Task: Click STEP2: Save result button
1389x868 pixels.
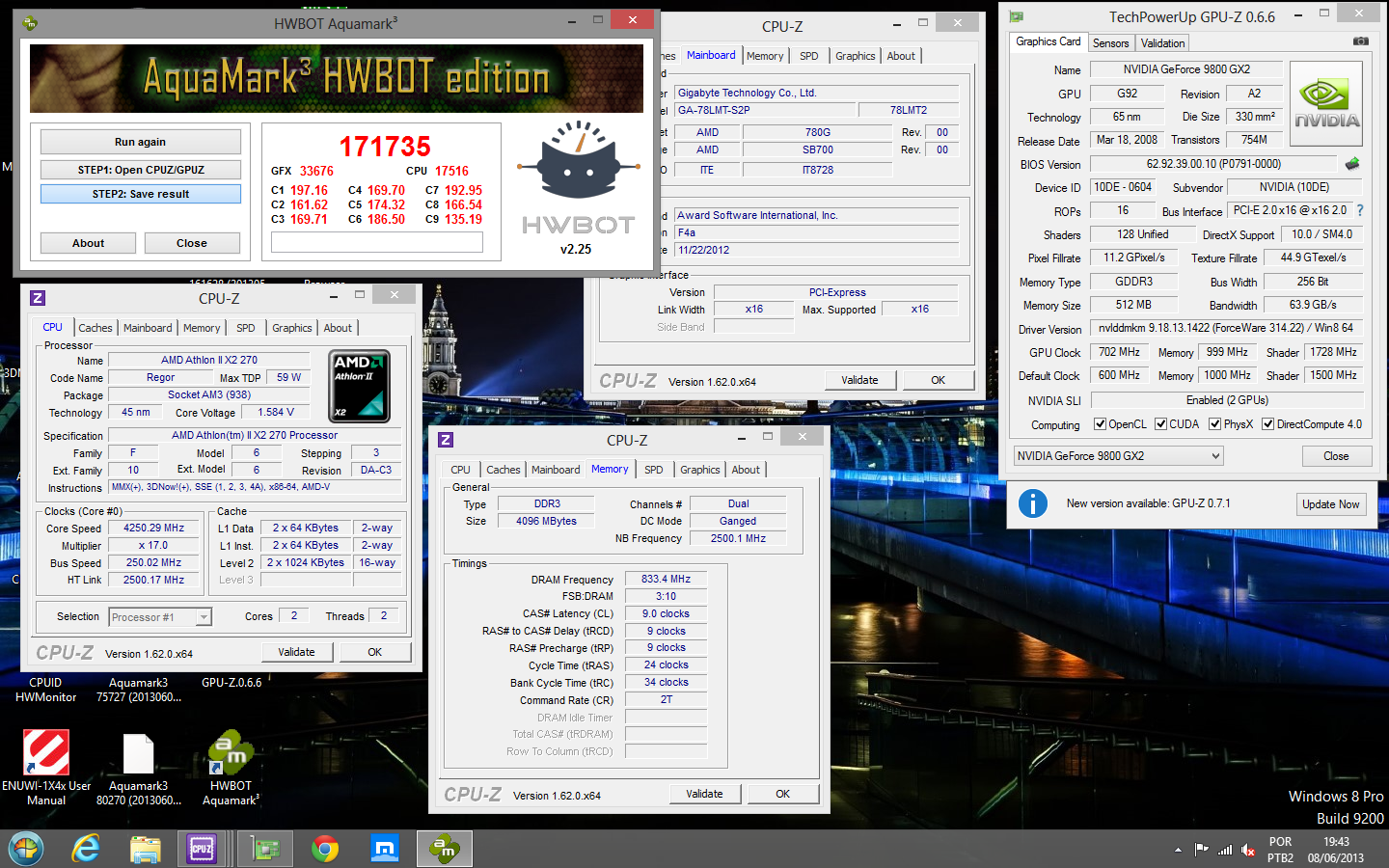Action: coord(141,194)
